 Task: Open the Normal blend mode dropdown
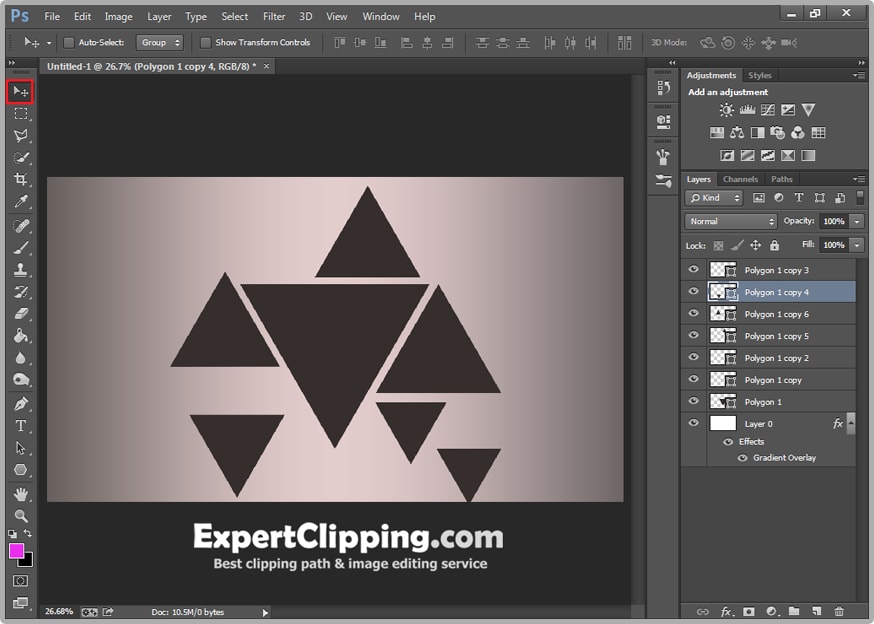click(731, 221)
